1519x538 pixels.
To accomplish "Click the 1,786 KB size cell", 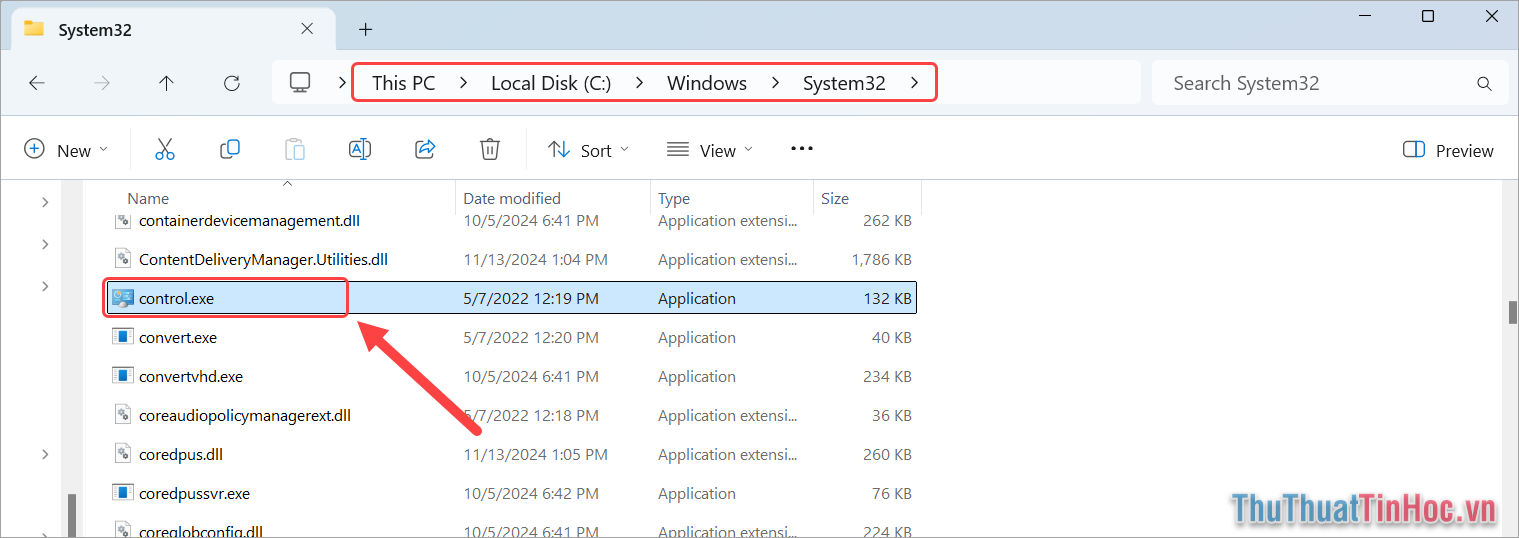I will [881, 259].
